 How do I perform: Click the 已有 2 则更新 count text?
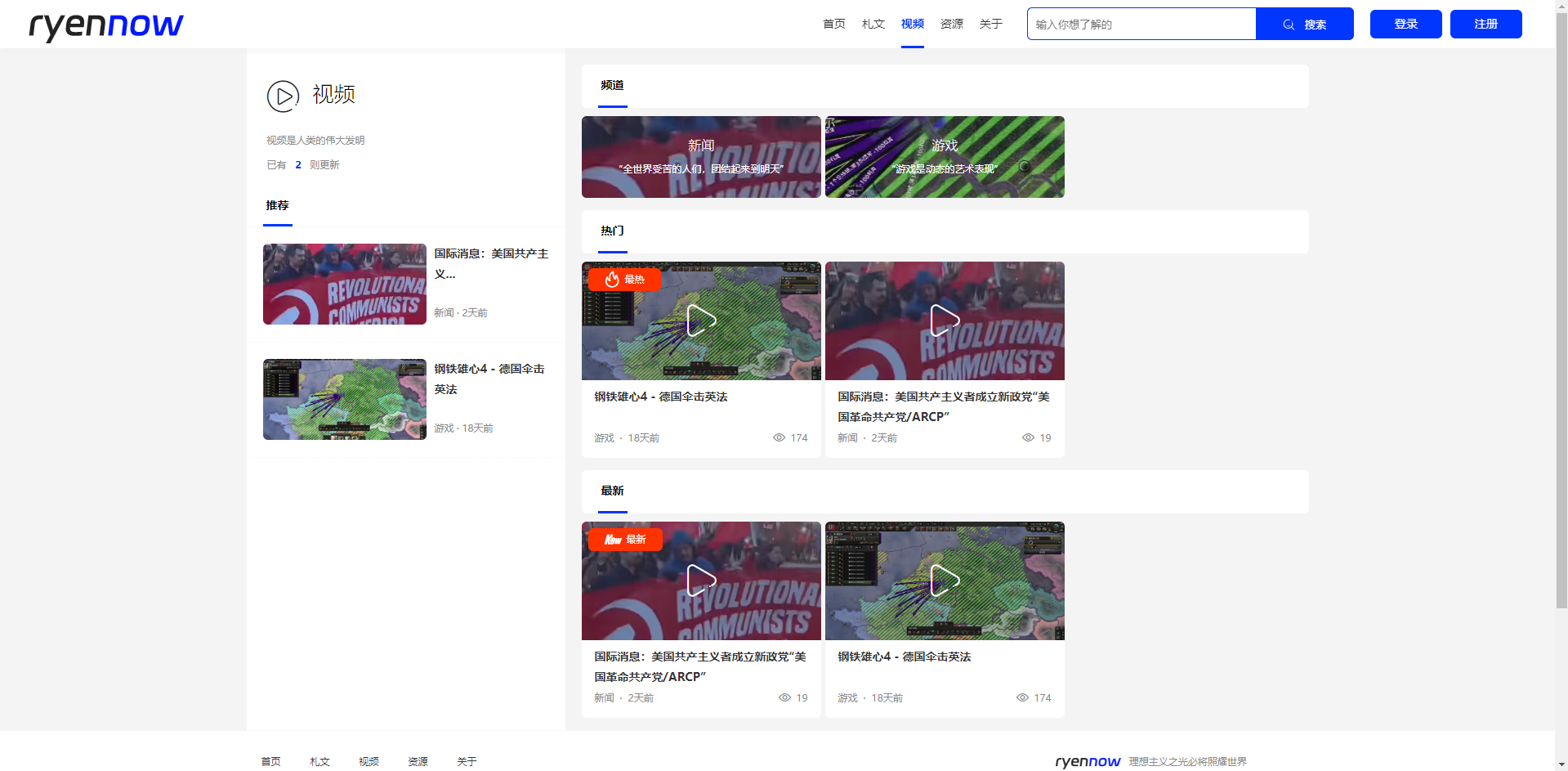pyautogui.click(x=303, y=165)
